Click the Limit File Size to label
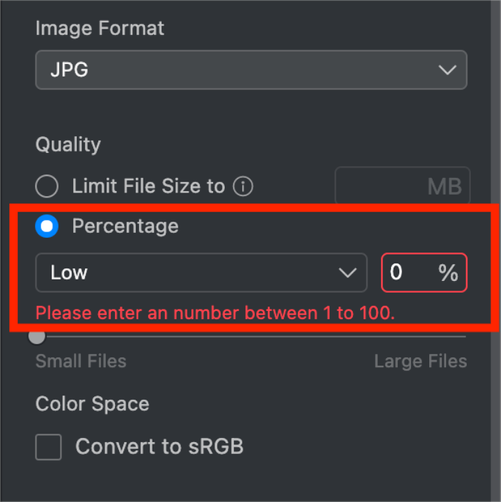Screen dimensions: 501x502 tap(149, 186)
